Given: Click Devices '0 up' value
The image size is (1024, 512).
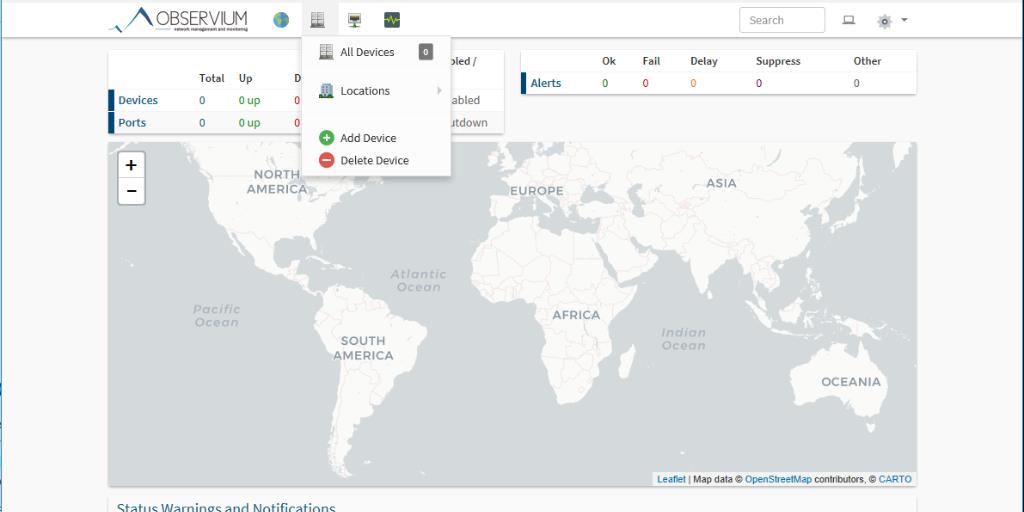Looking at the screenshot, I should coord(249,101).
